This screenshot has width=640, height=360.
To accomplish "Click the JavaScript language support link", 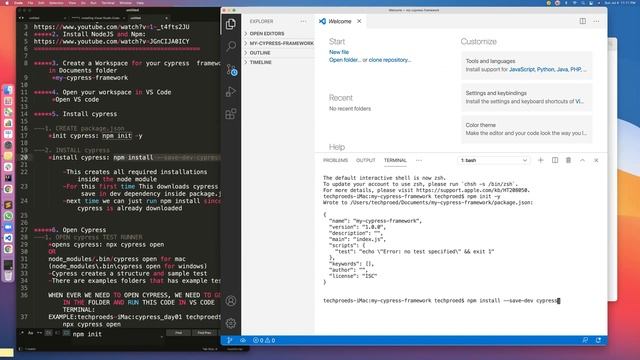I will click(522, 69).
